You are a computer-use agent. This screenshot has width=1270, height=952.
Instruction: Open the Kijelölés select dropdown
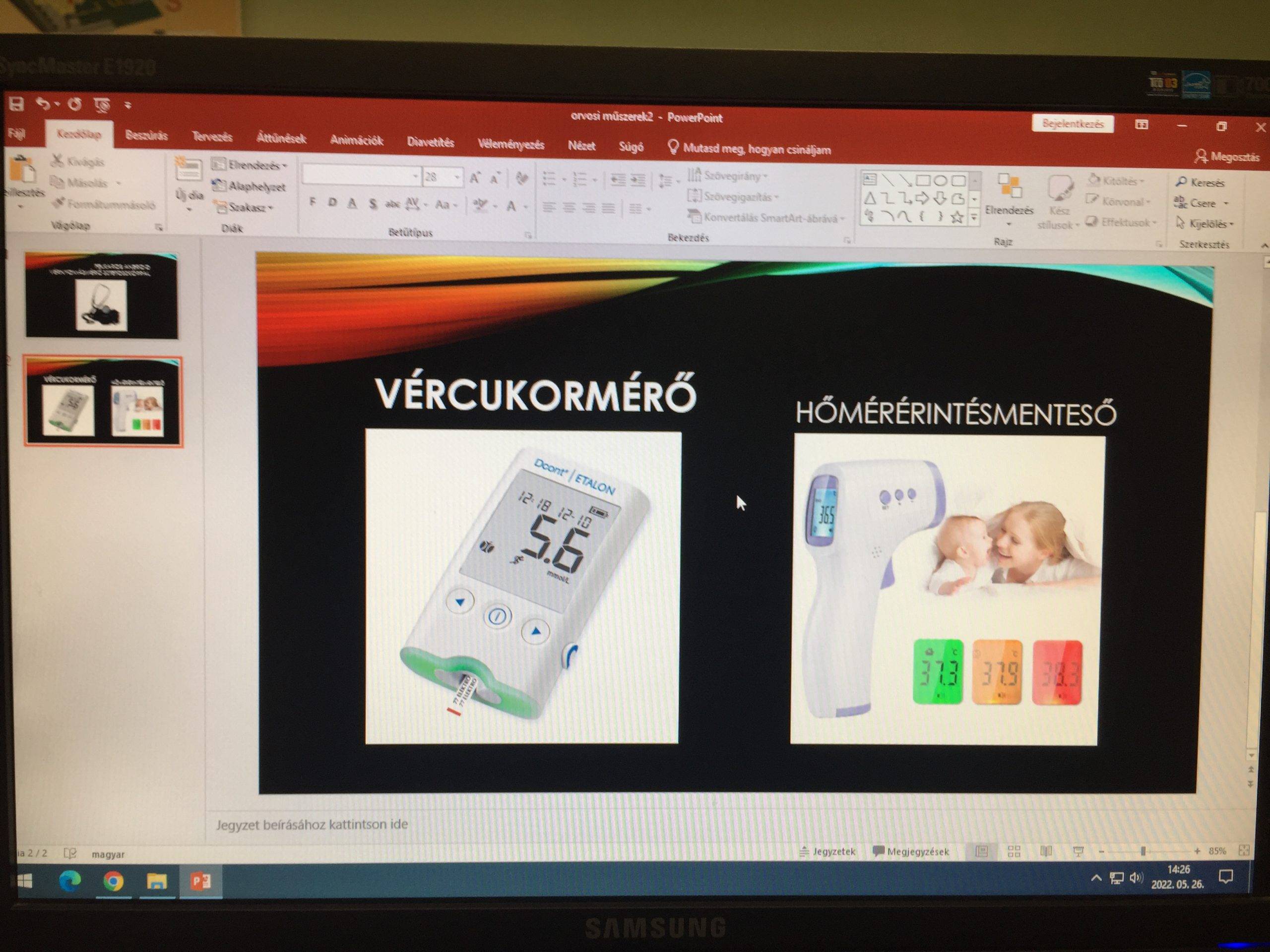(x=1204, y=224)
